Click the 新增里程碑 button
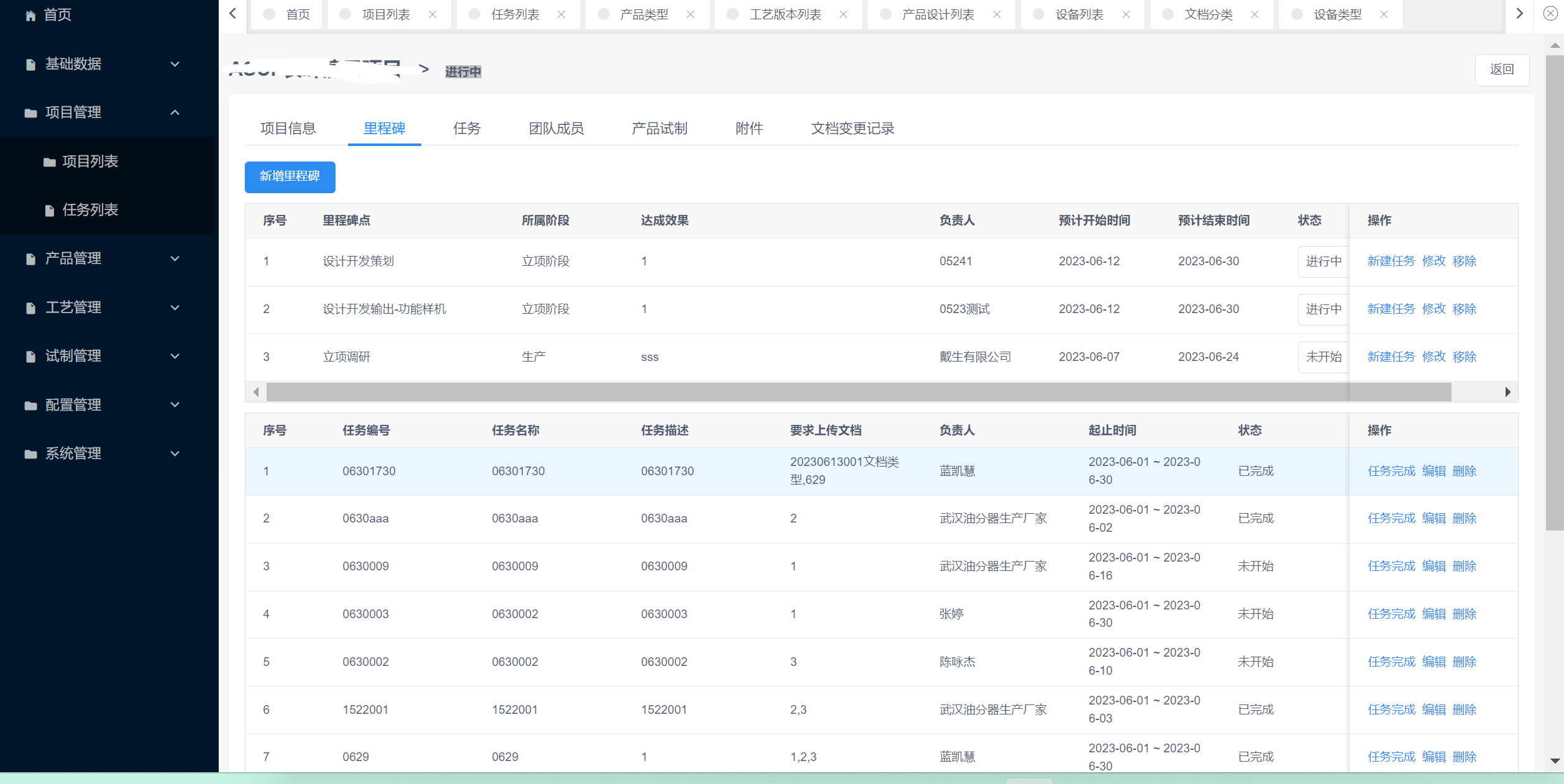 (x=290, y=177)
